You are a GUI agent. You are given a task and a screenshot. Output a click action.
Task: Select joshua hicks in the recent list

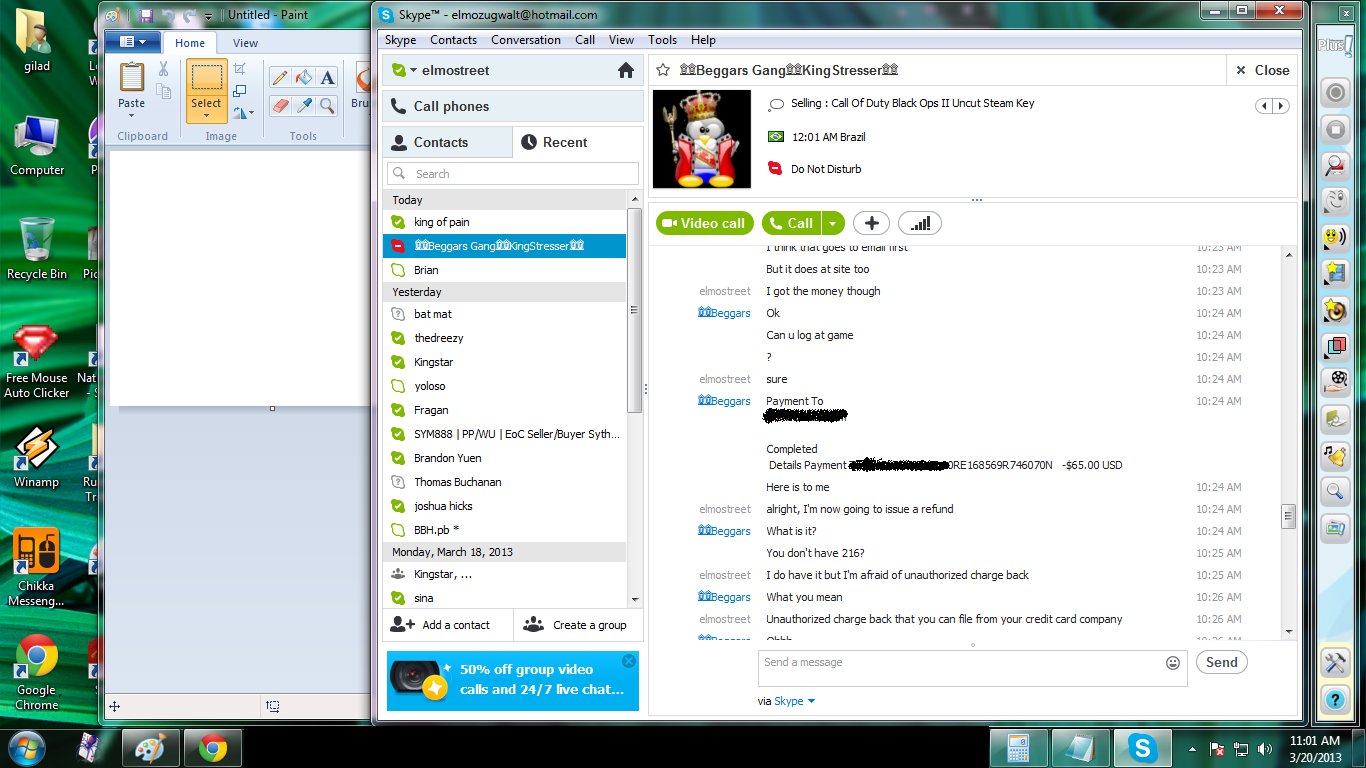pyautogui.click(x=505, y=506)
